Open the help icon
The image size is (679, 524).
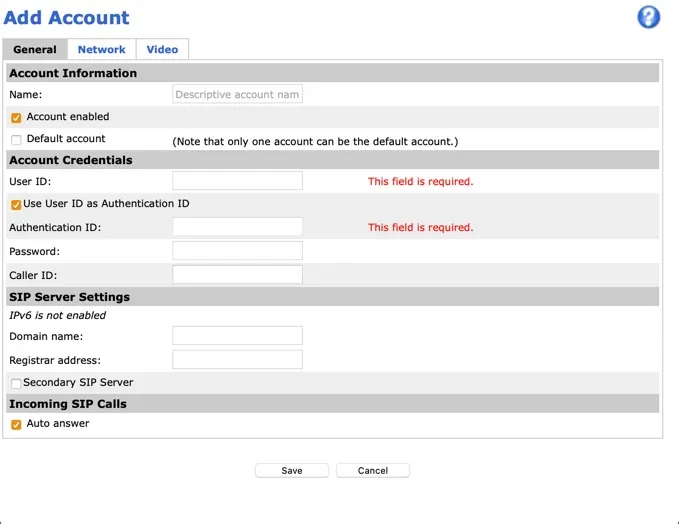pyautogui.click(x=648, y=17)
